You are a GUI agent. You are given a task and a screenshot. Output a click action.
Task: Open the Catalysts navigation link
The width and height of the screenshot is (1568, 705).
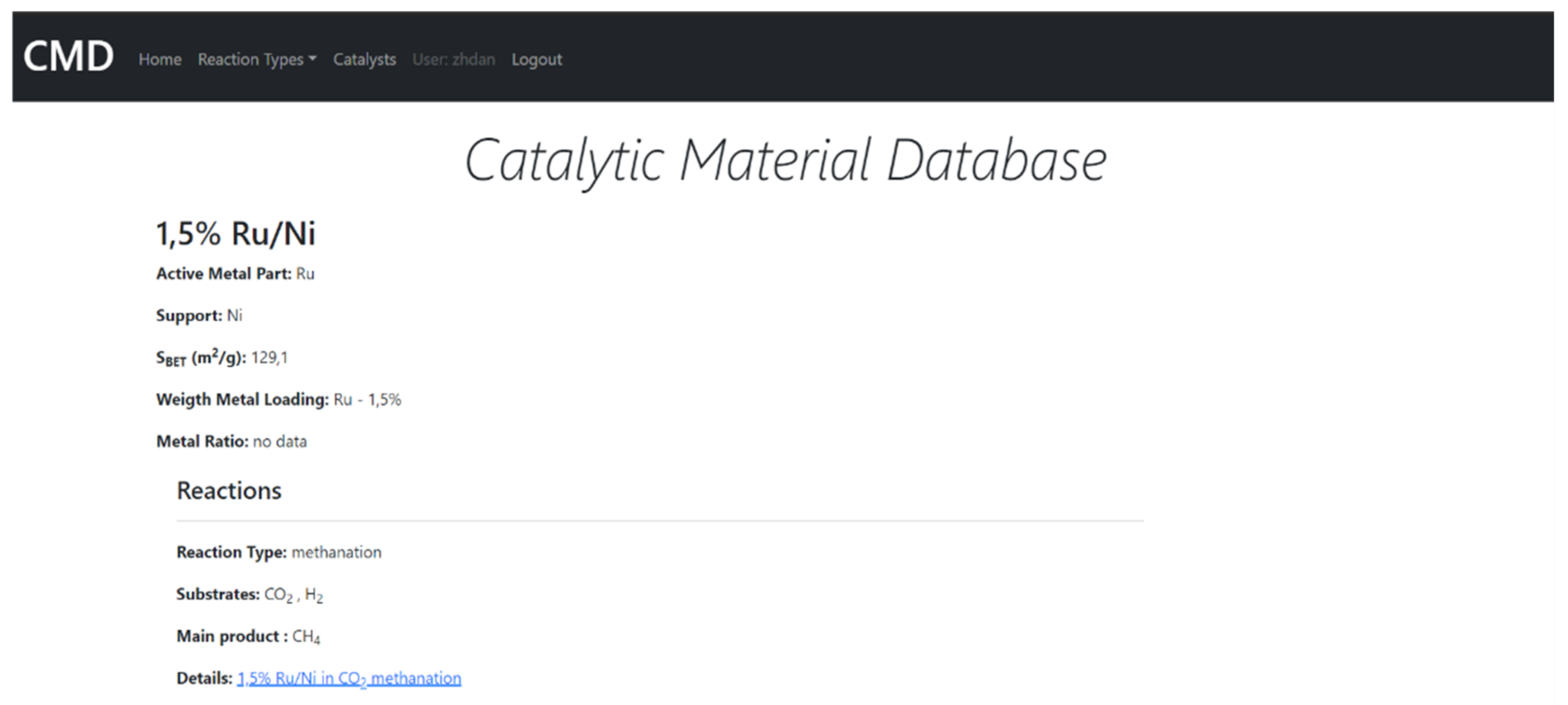point(364,60)
